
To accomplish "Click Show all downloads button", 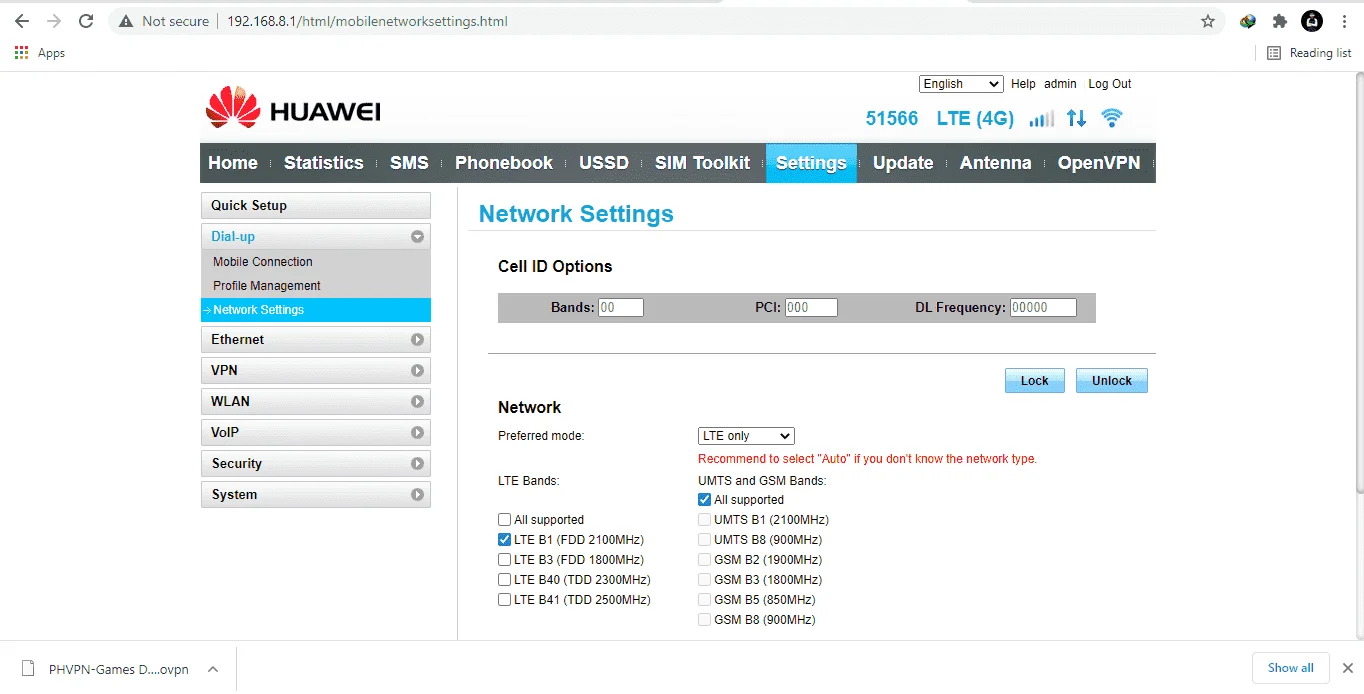I will click(1291, 668).
